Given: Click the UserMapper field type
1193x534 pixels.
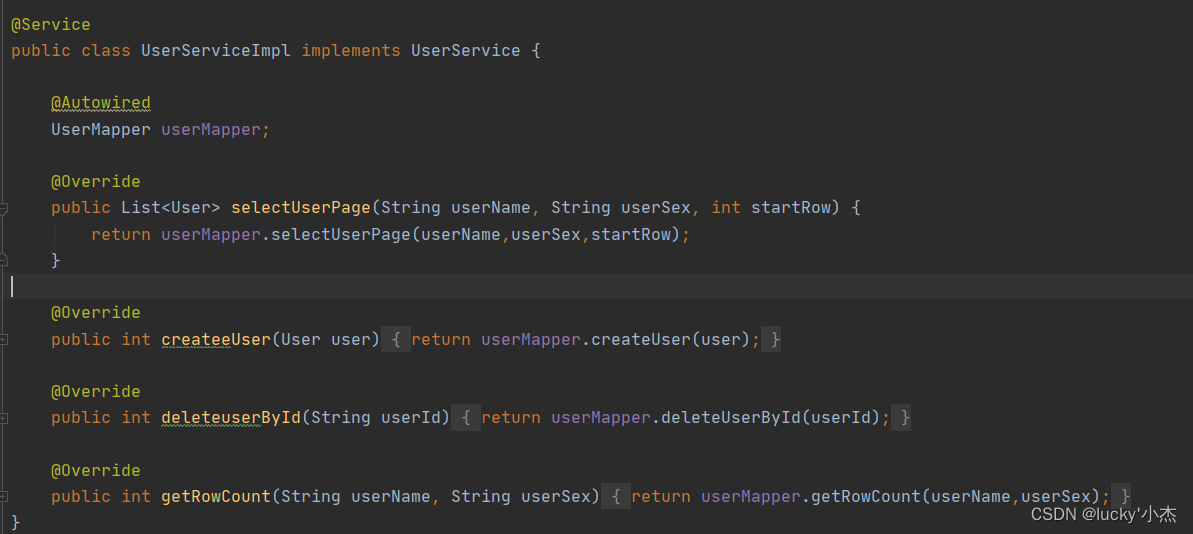Looking at the screenshot, I should [x=100, y=129].
